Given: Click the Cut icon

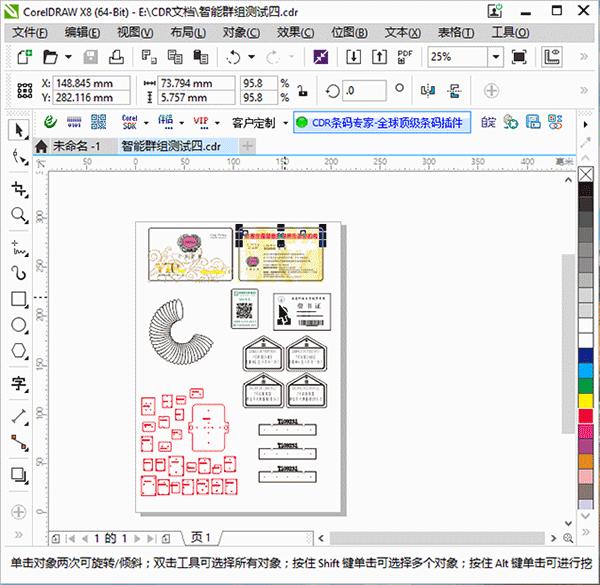Looking at the screenshot, I should (149, 57).
